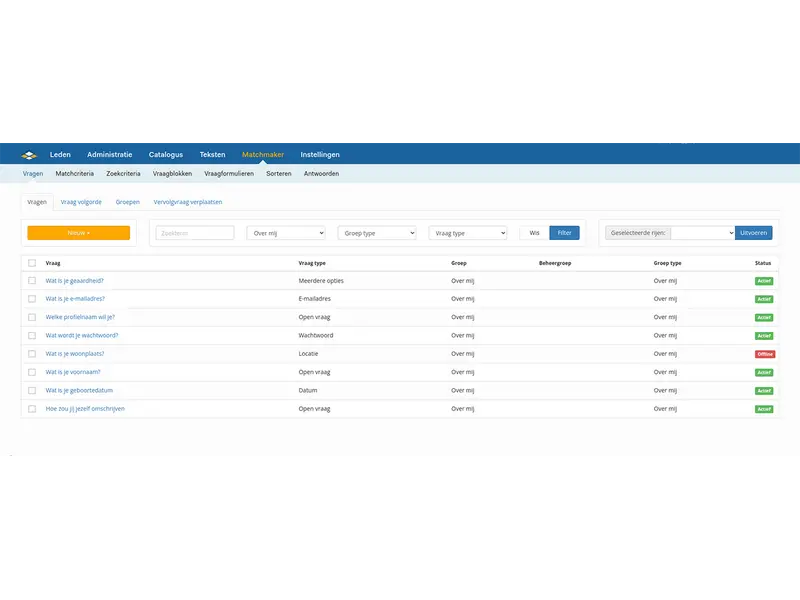Select checkbox for 'Hoe zou jij jezelf omschrijven'

32,409
